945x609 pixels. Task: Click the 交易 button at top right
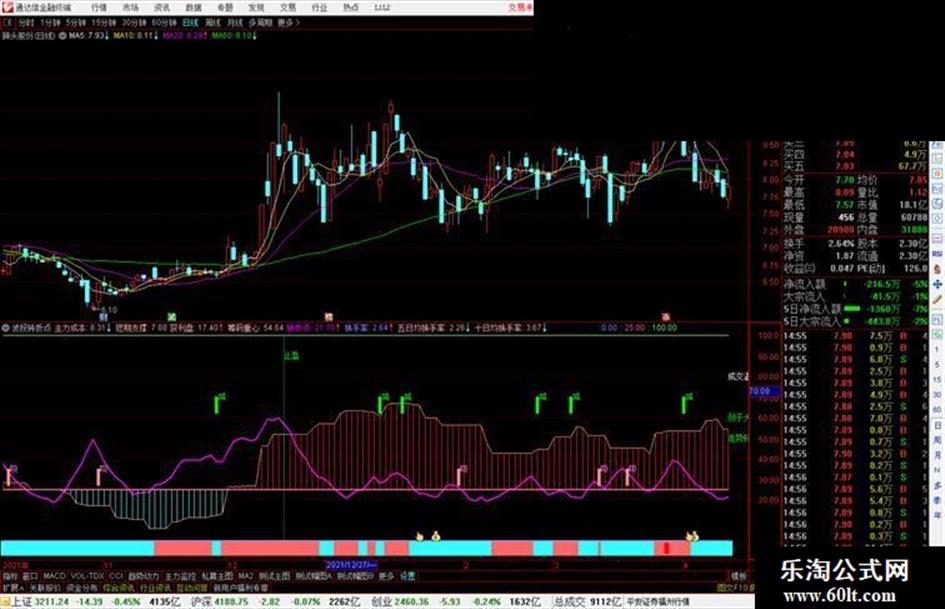tap(520, 8)
